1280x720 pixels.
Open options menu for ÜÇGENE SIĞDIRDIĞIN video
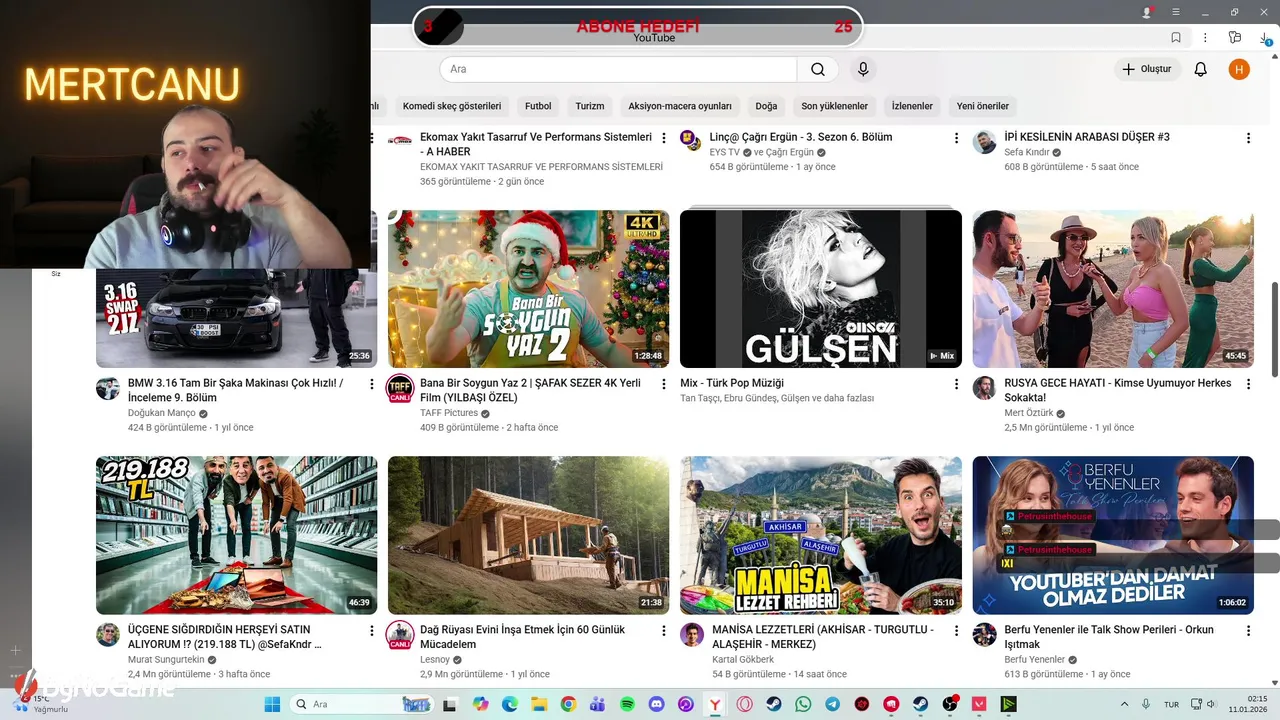[x=371, y=631]
